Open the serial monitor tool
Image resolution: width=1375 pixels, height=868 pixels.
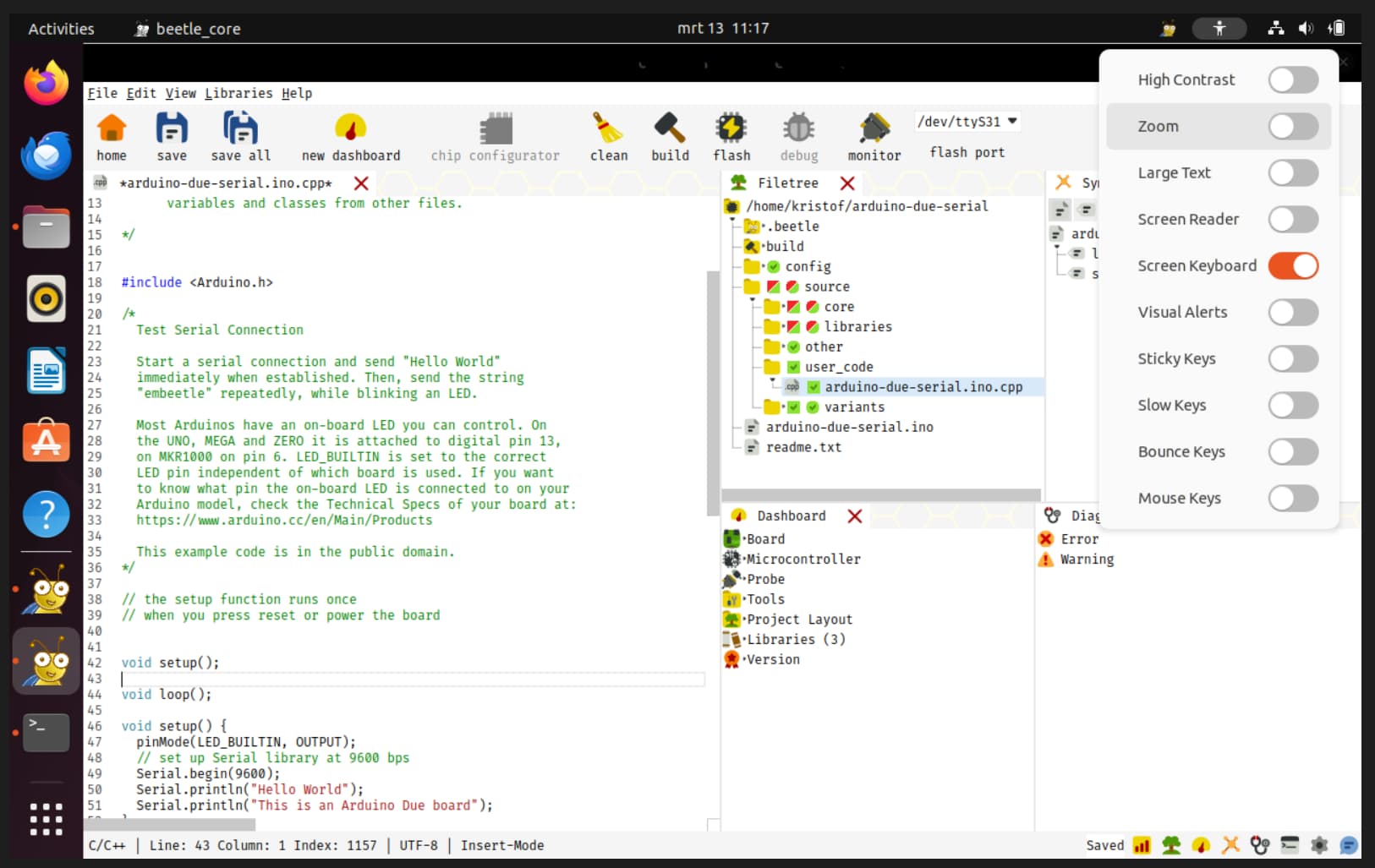tap(874, 129)
